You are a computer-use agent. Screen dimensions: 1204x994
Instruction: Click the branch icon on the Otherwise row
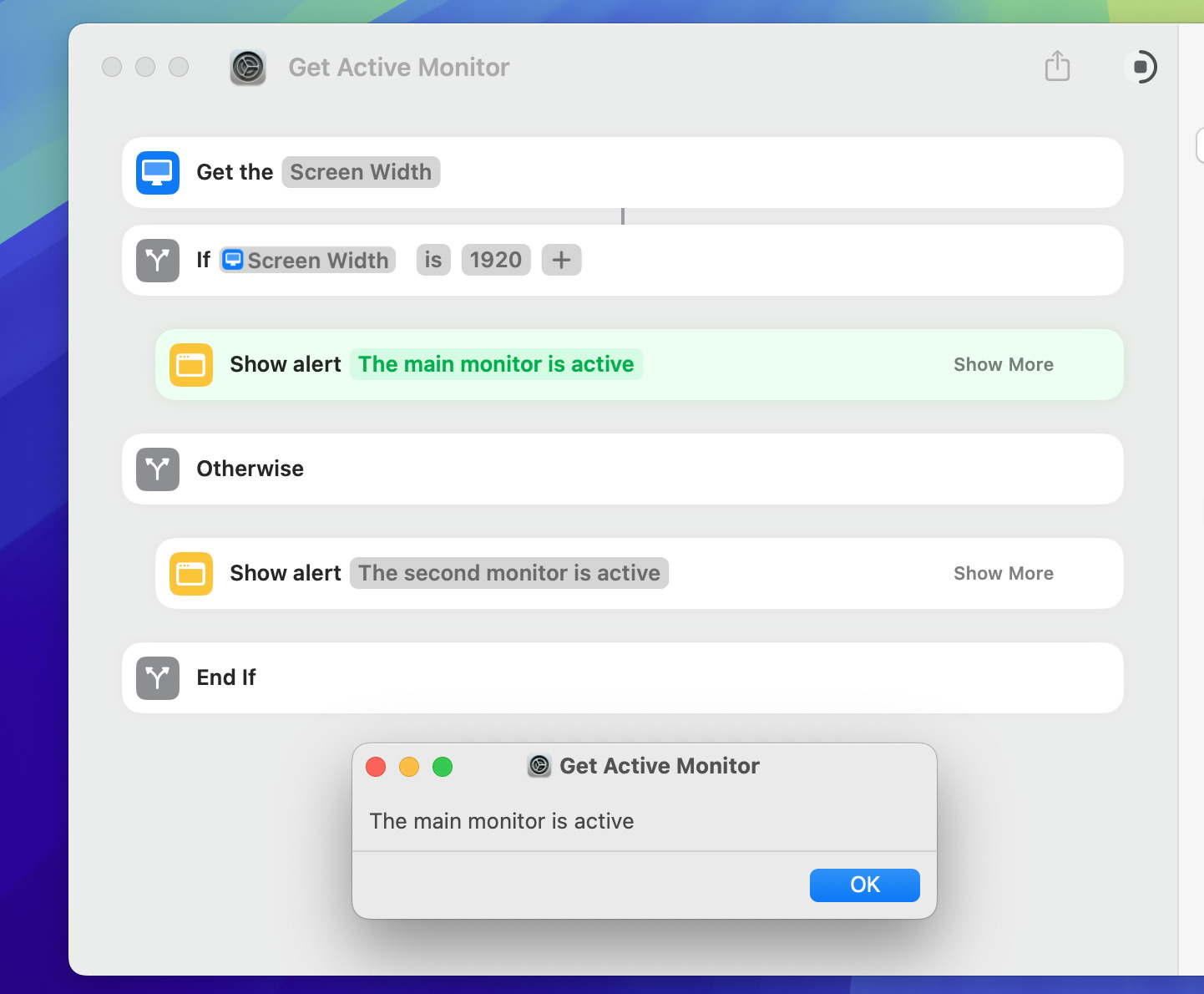coord(158,469)
